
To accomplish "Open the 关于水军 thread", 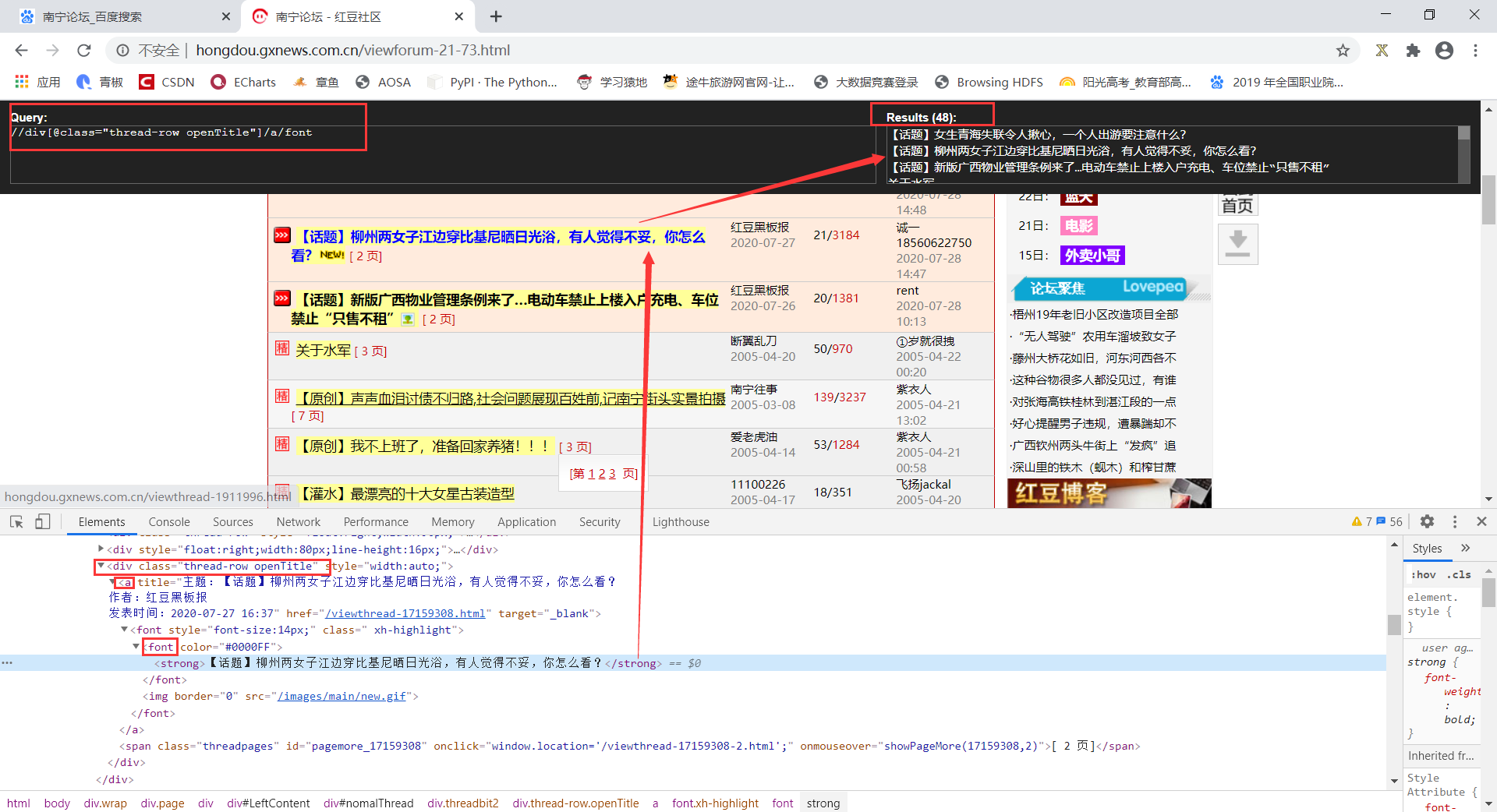I will click(323, 351).
